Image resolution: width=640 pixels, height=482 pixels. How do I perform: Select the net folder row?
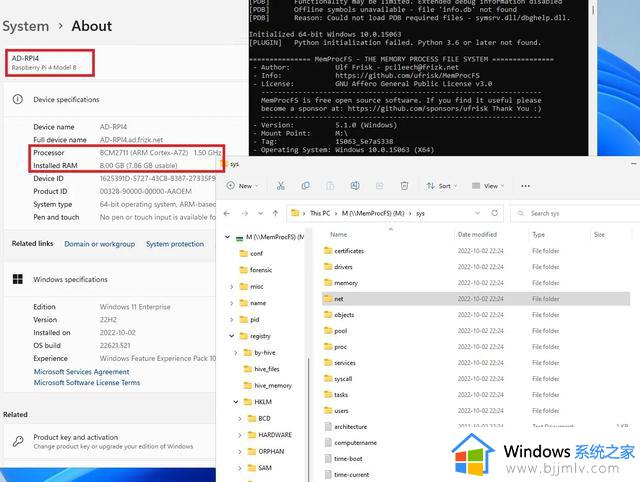tap(476, 299)
